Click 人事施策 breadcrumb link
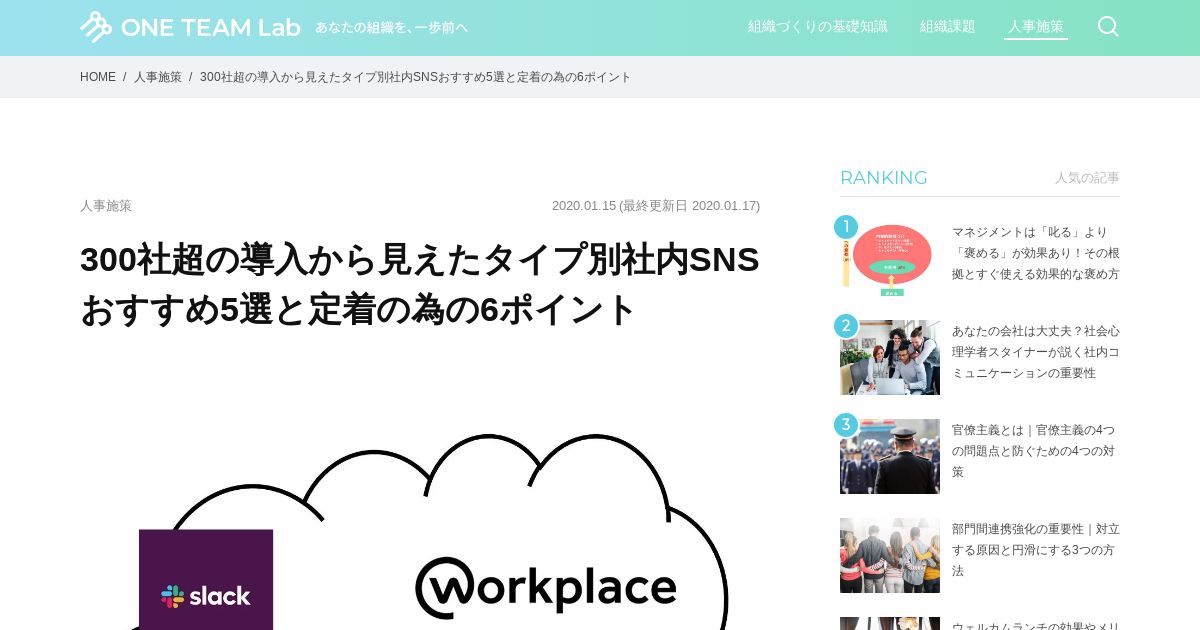 coord(158,77)
